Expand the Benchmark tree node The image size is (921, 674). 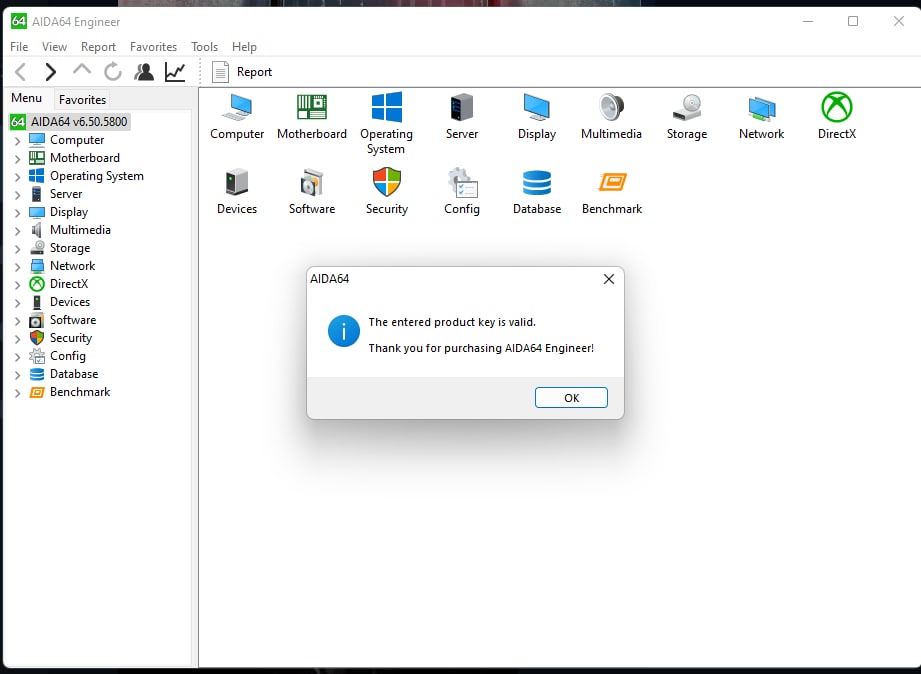pos(18,393)
